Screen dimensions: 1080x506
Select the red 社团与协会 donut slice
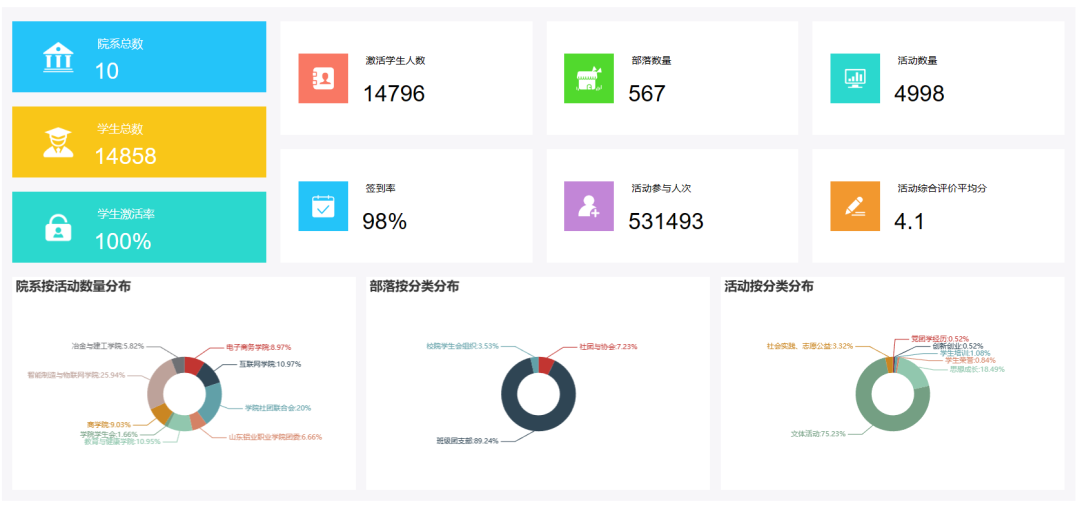(x=546, y=366)
